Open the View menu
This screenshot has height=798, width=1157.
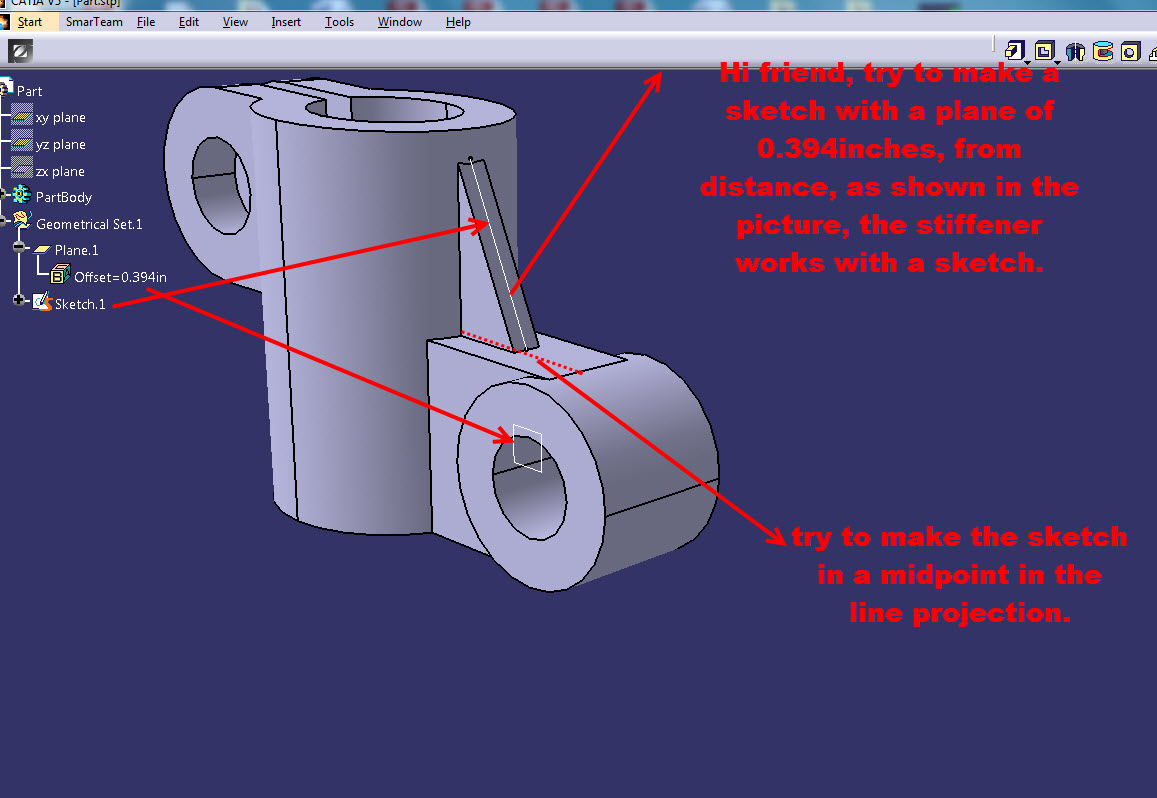click(x=235, y=22)
